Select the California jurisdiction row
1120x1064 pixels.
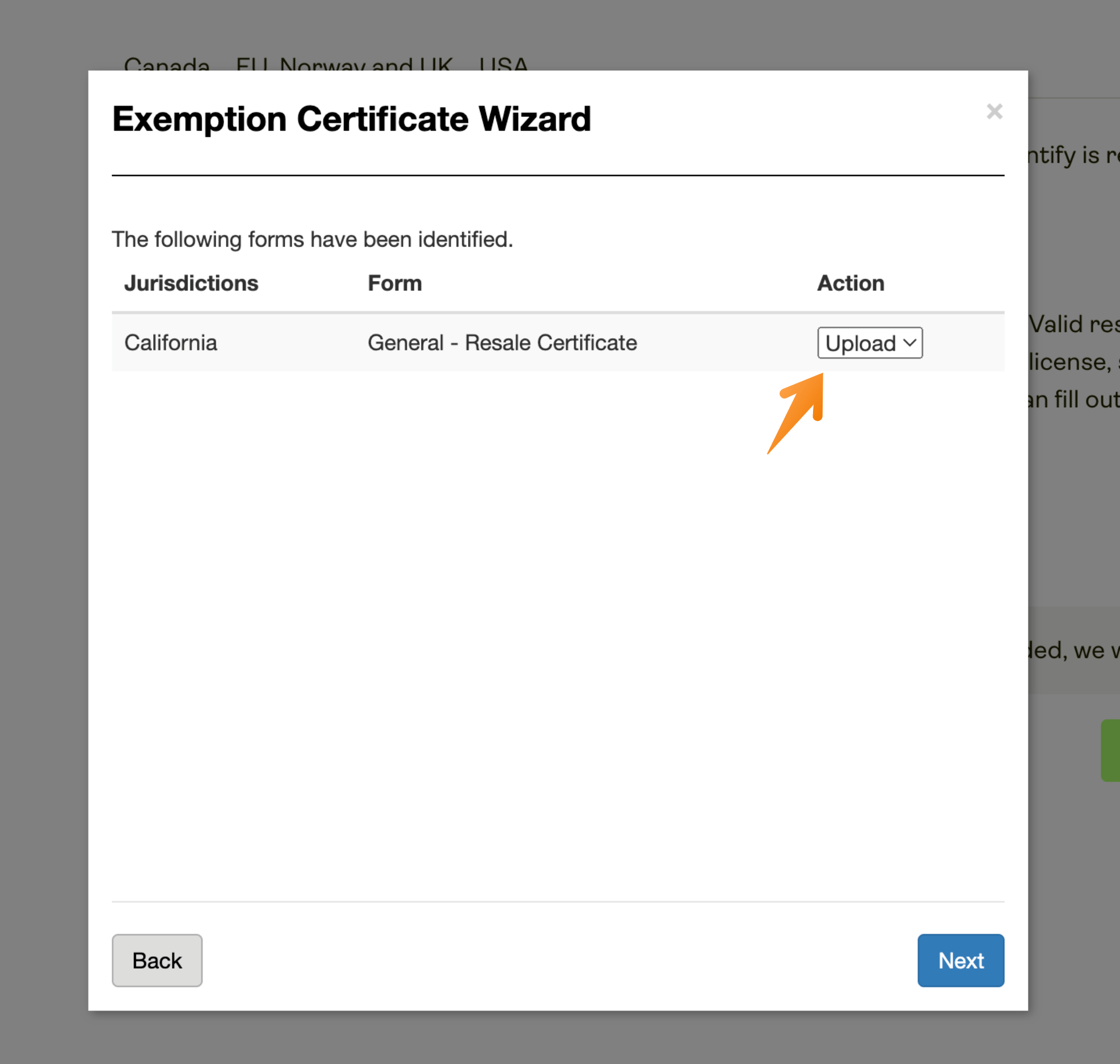coord(170,343)
